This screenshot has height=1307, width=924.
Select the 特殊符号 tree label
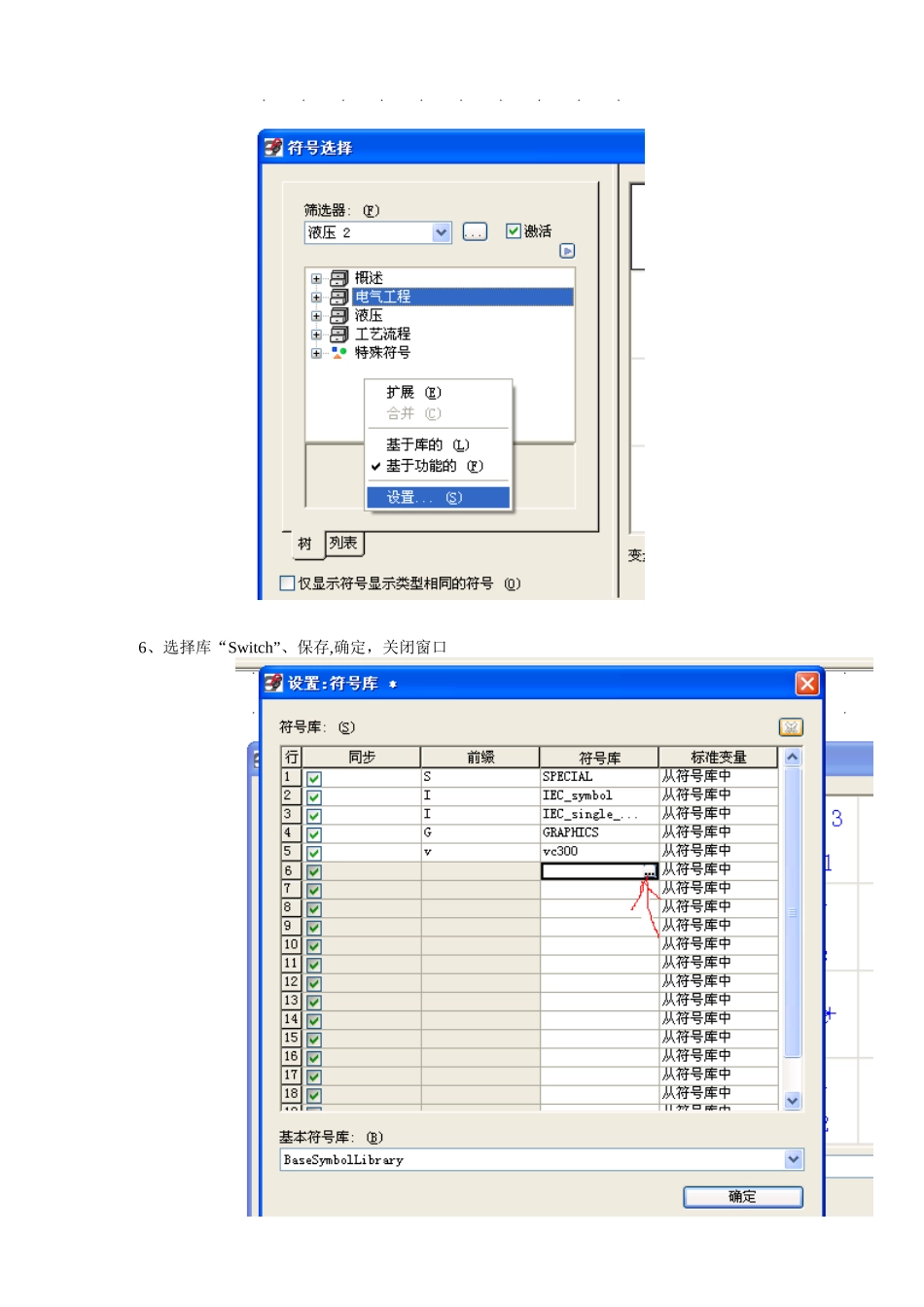coord(382,352)
